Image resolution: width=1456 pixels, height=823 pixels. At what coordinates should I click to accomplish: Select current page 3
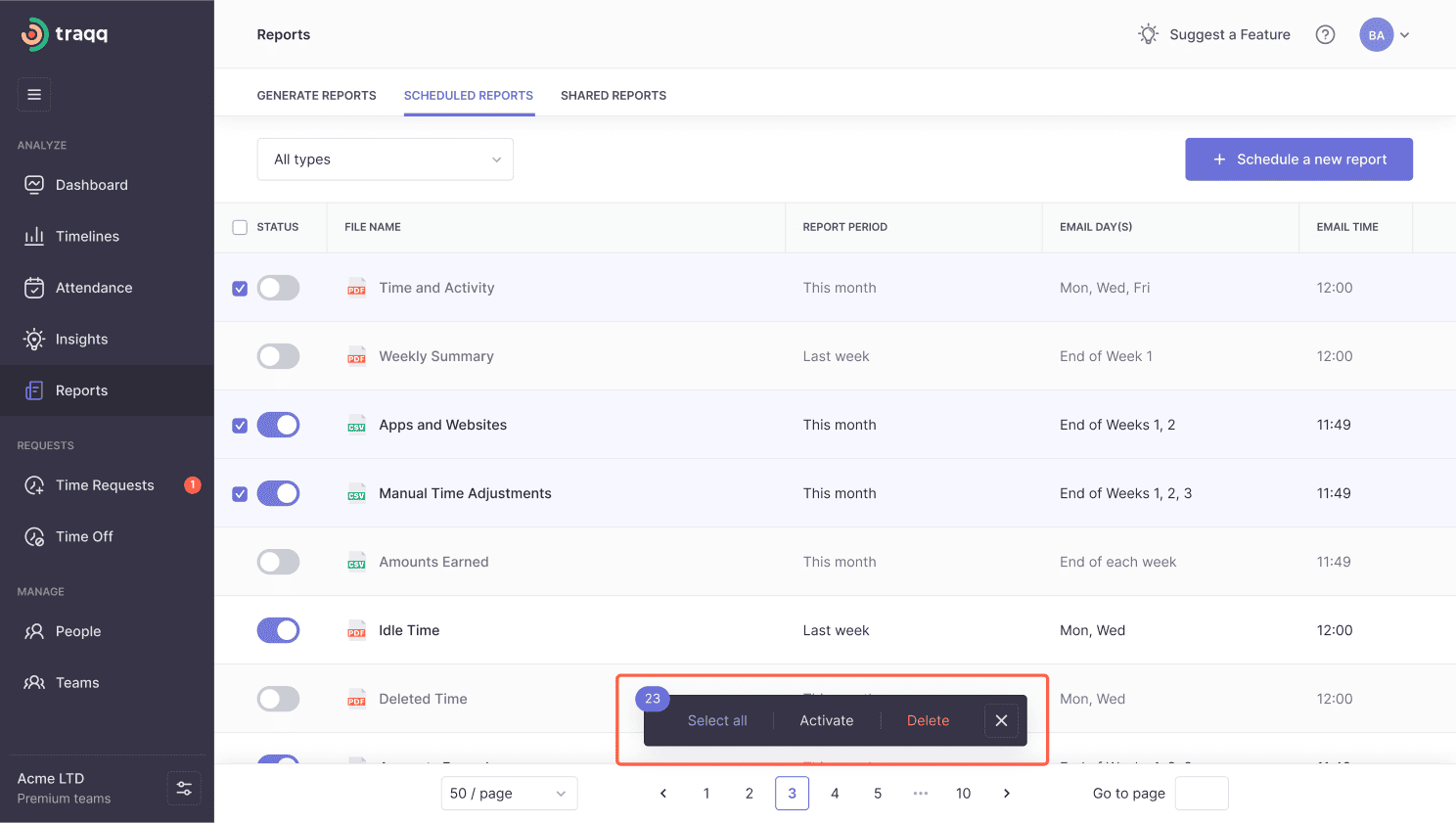[792, 794]
